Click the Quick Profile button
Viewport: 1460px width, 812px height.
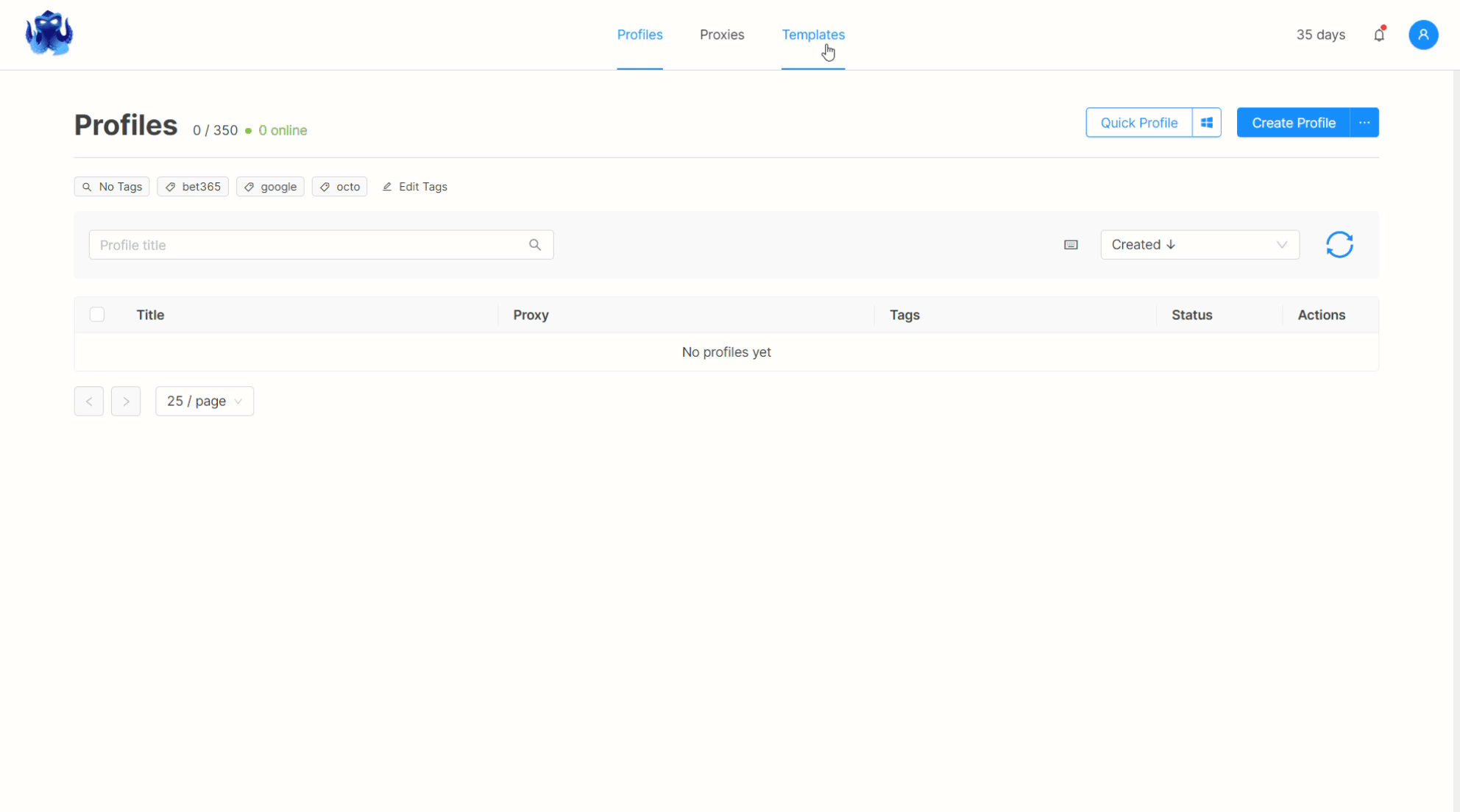click(x=1139, y=123)
